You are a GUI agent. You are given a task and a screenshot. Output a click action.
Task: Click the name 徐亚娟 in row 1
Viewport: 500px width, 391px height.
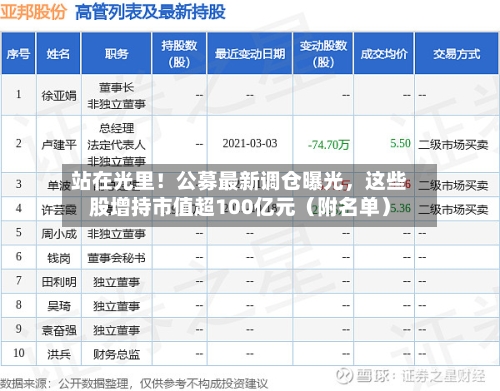(59, 96)
